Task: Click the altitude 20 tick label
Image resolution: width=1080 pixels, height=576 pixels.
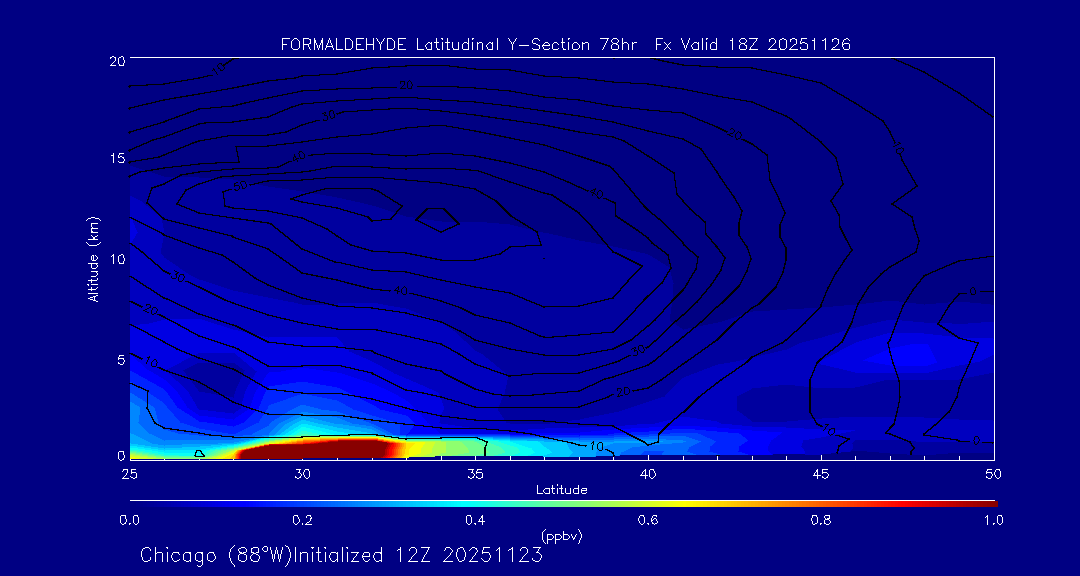Action: [x=115, y=60]
